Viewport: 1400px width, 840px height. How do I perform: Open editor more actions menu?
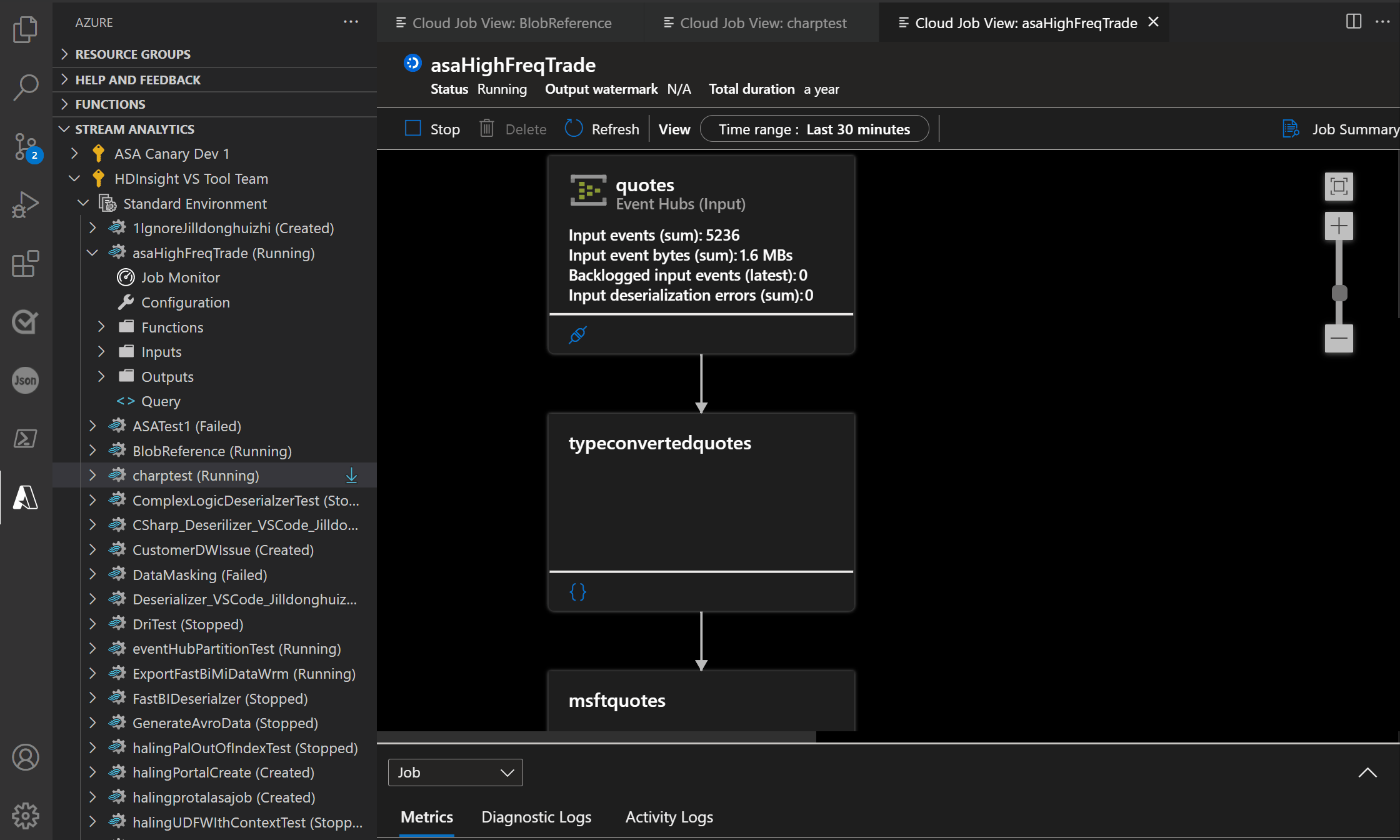click(x=1382, y=22)
